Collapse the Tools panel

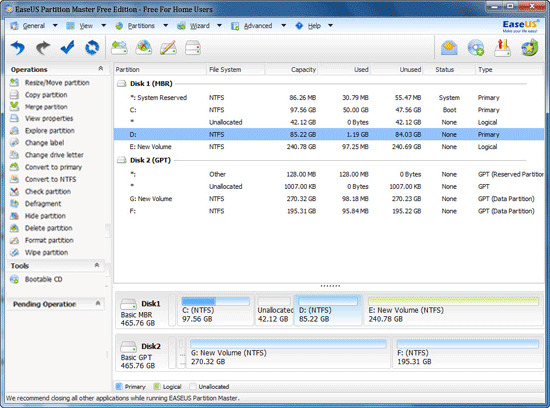[x=97, y=265]
